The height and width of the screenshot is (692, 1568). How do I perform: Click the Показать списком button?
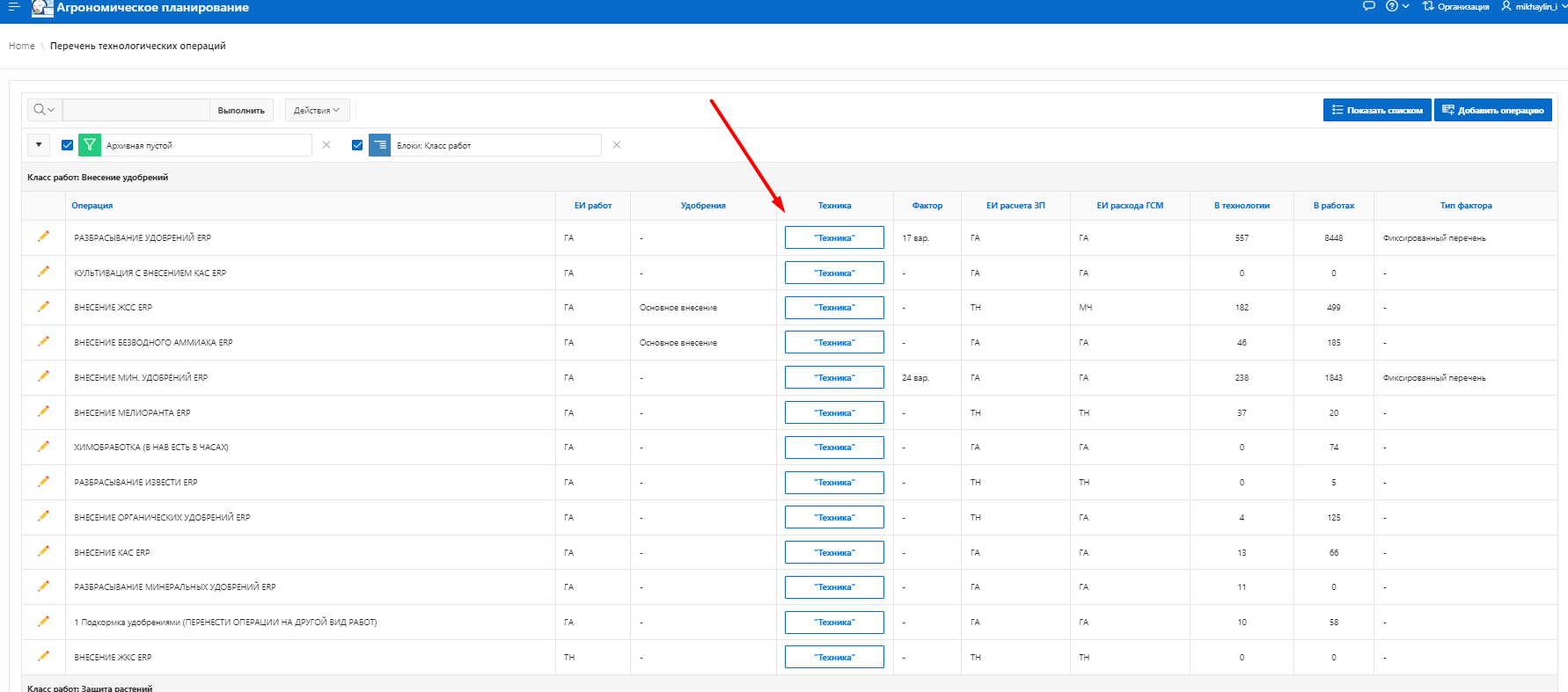[x=1376, y=110]
